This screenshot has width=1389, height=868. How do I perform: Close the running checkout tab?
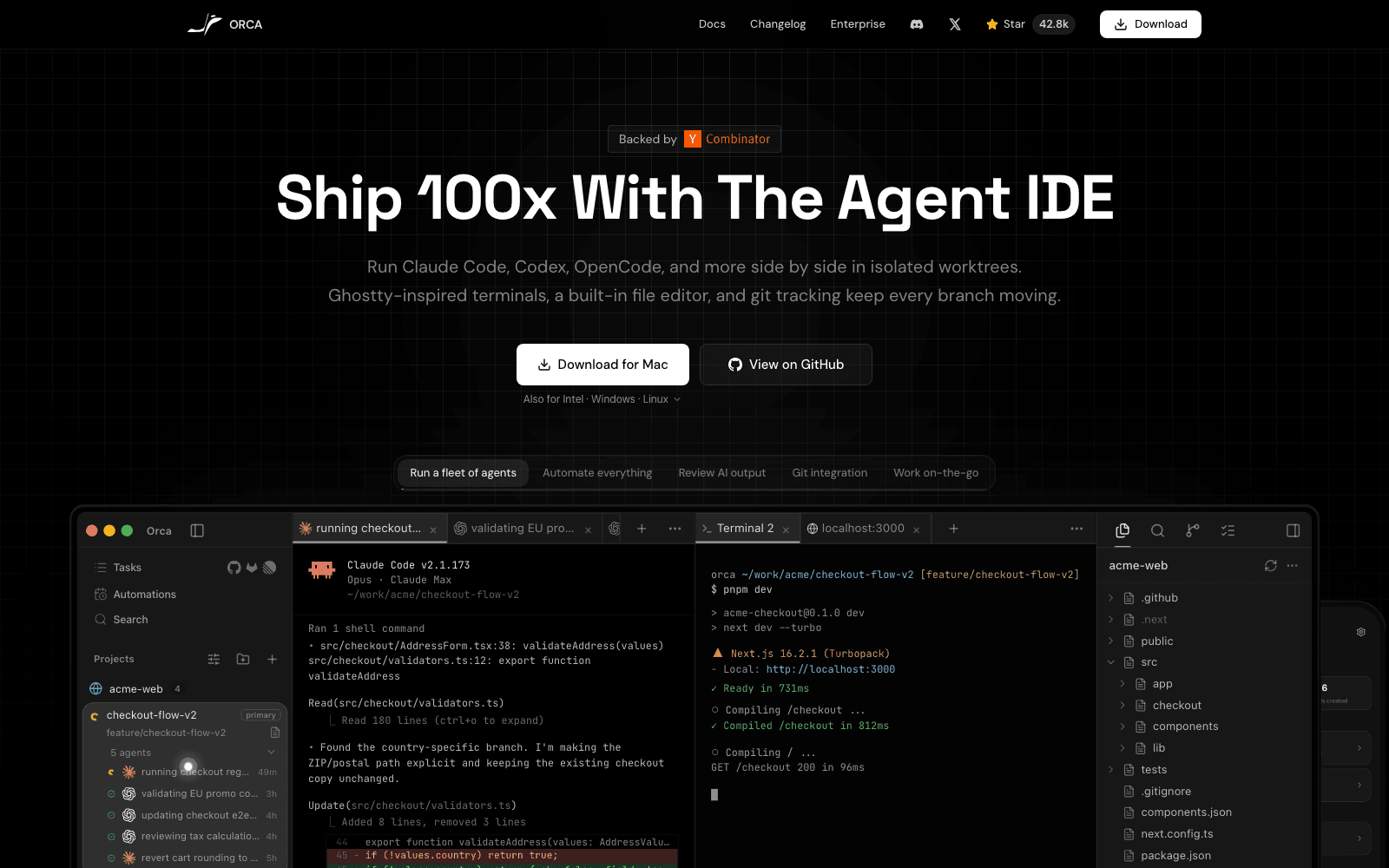pyautogui.click(x=433, y=529)
